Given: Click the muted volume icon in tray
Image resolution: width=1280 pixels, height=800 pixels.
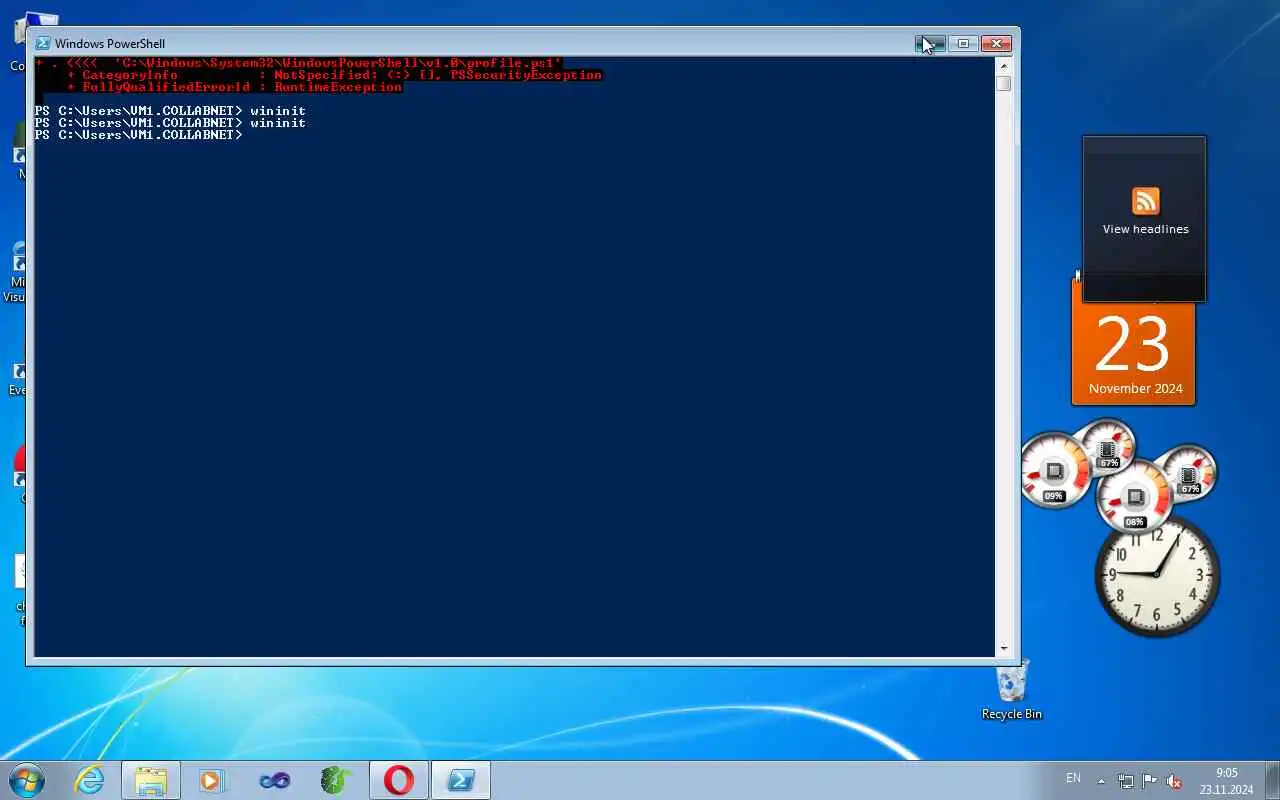Looking at the screenshot, I should [1174, 781].
